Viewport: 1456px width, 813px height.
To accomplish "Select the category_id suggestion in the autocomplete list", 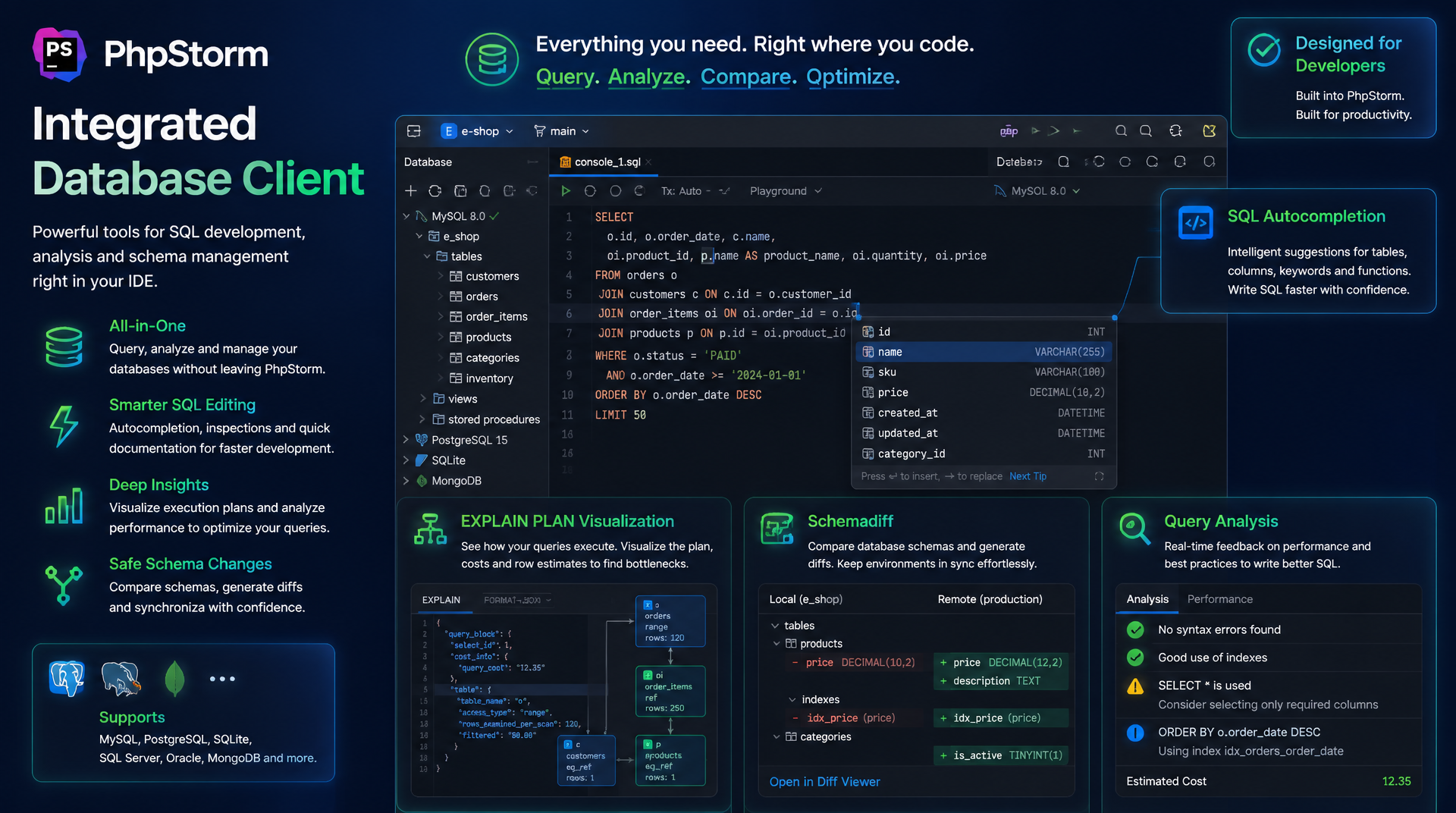I will click(x=984, y=454).
